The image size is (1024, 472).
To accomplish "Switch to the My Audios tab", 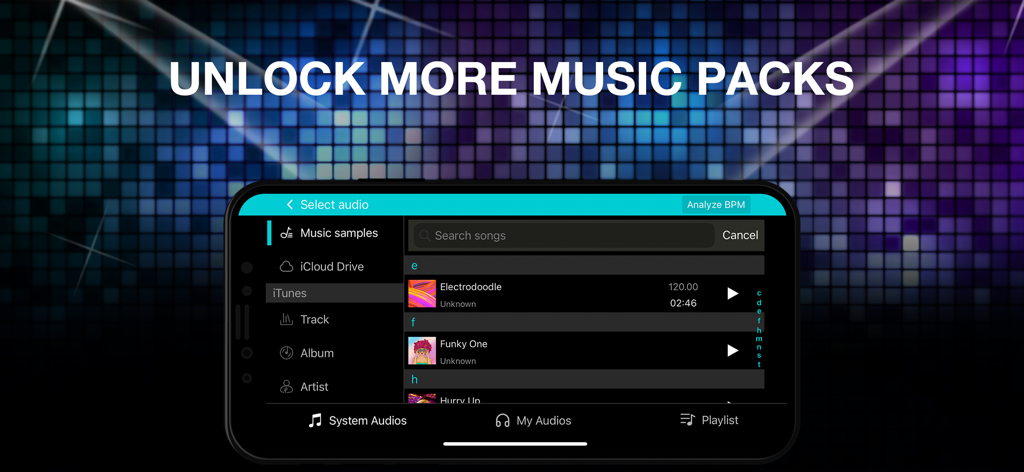I will [533, 420].
